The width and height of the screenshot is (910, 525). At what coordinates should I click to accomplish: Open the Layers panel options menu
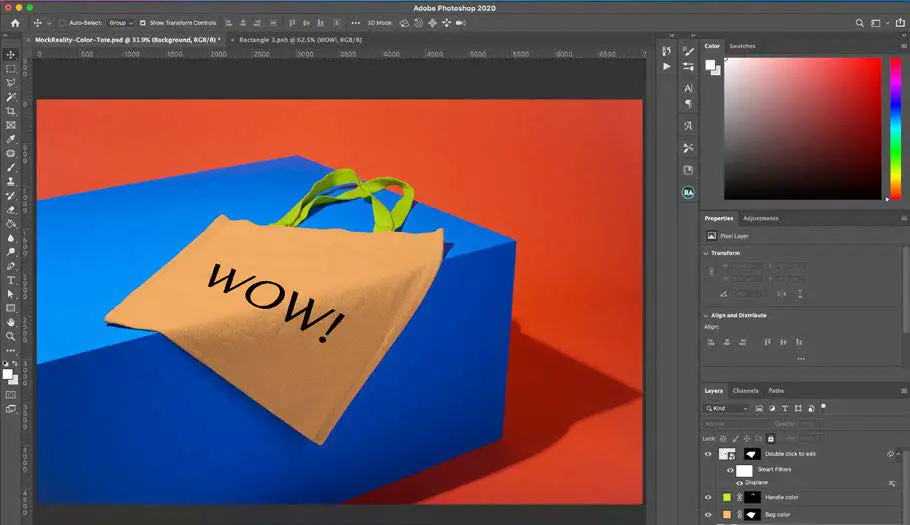[904, 391]
